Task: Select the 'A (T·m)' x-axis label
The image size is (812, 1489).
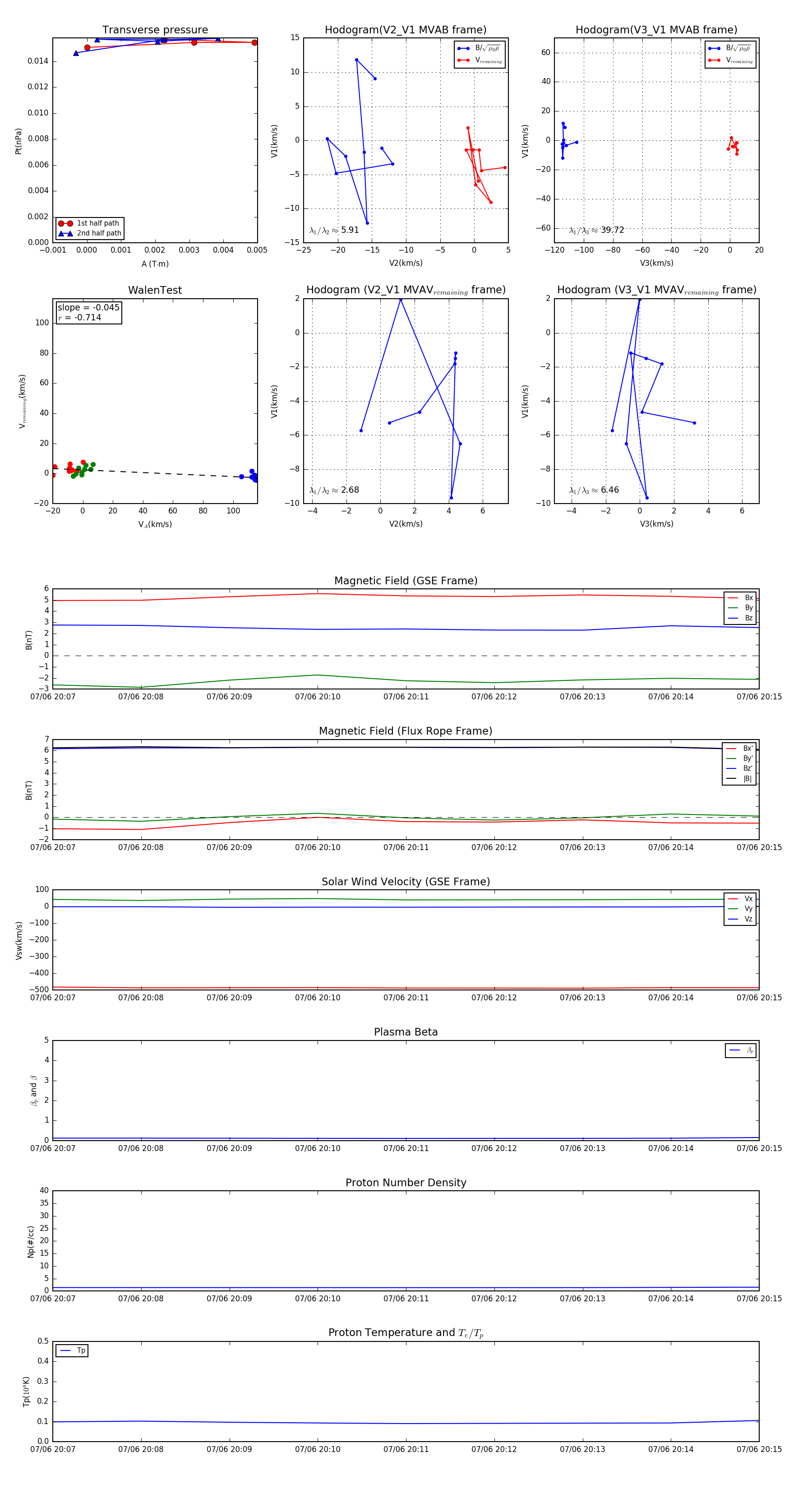Action: click(155, 264)
